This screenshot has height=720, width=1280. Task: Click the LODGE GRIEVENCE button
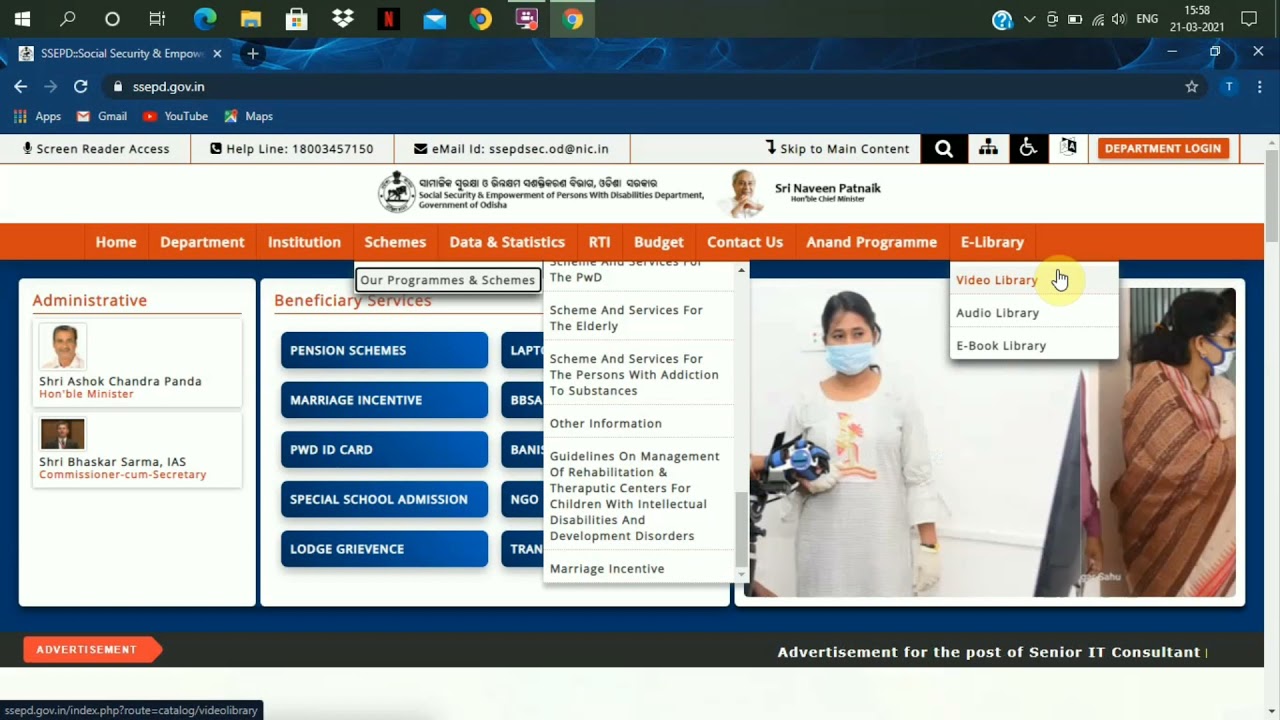tap(384, 549)
